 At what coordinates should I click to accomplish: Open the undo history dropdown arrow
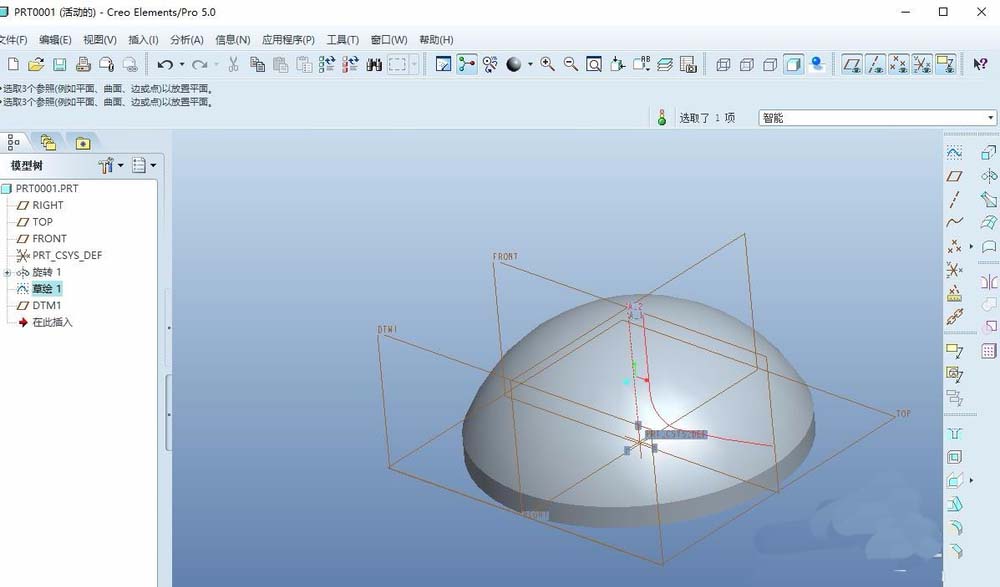(x=182, y=64)
